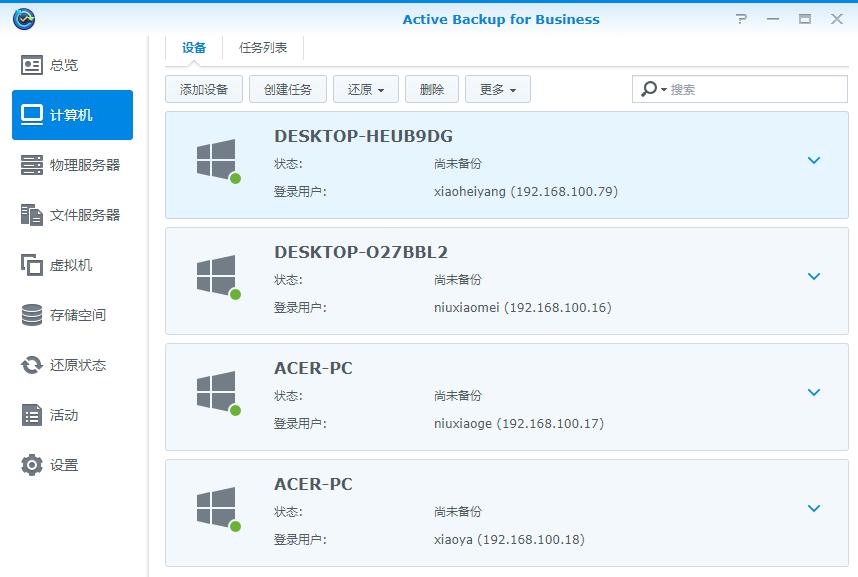Open the 活动 activity list icon
Screen dimensions: 858x577
(32, 415)
